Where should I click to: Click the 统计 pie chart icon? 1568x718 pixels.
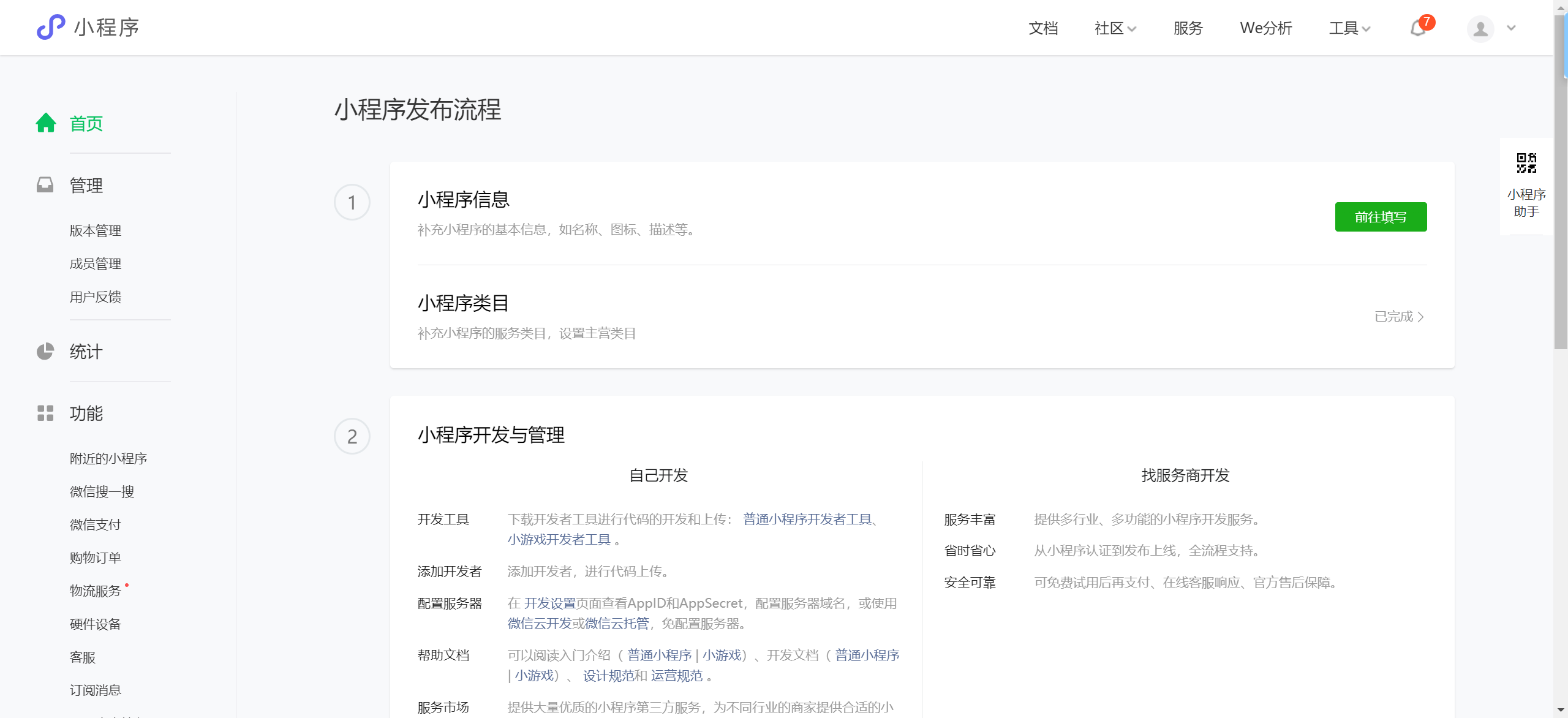pos(45,351)
